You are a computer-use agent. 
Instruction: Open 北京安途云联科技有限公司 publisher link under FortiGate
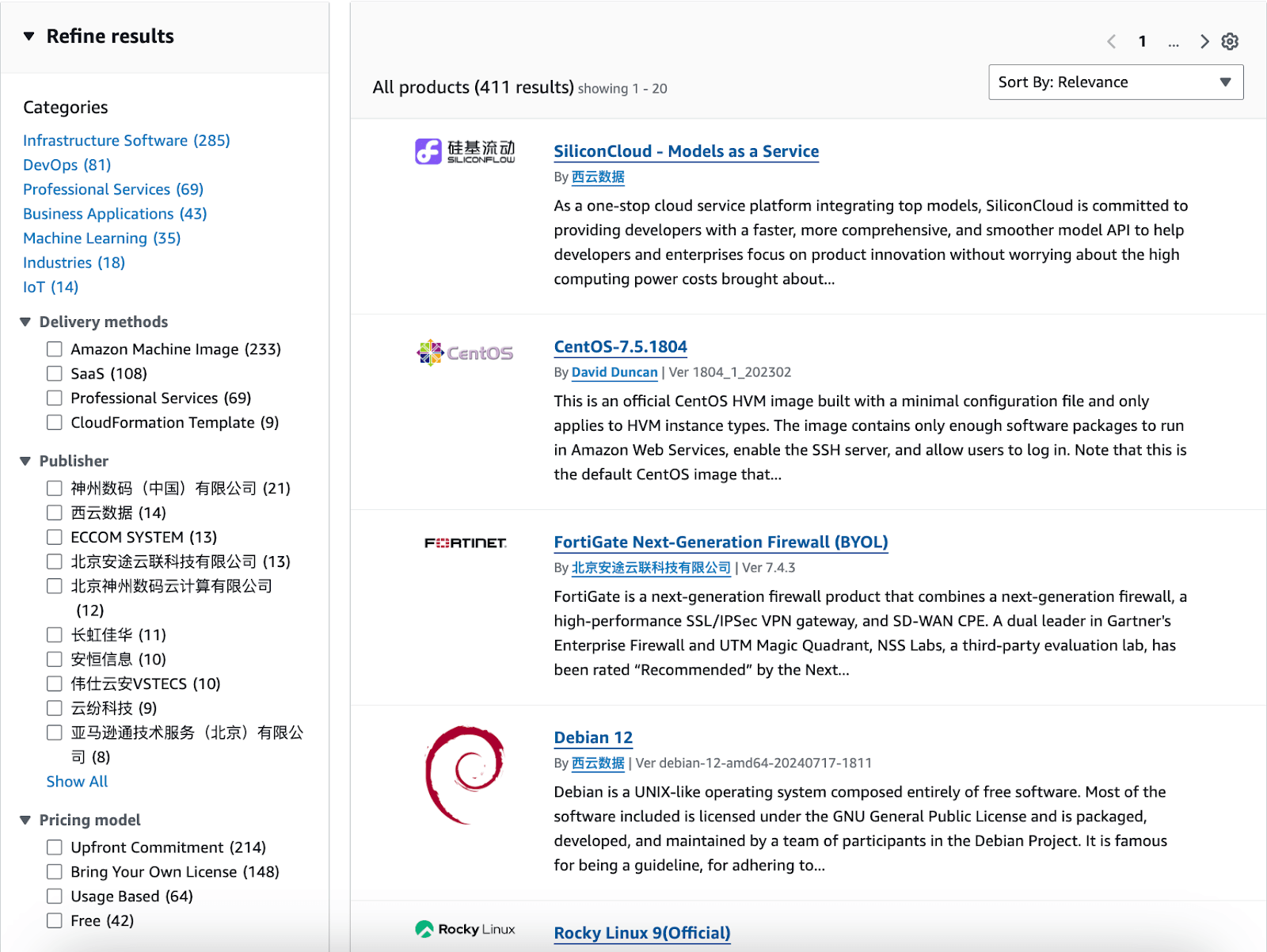[651, 568]
